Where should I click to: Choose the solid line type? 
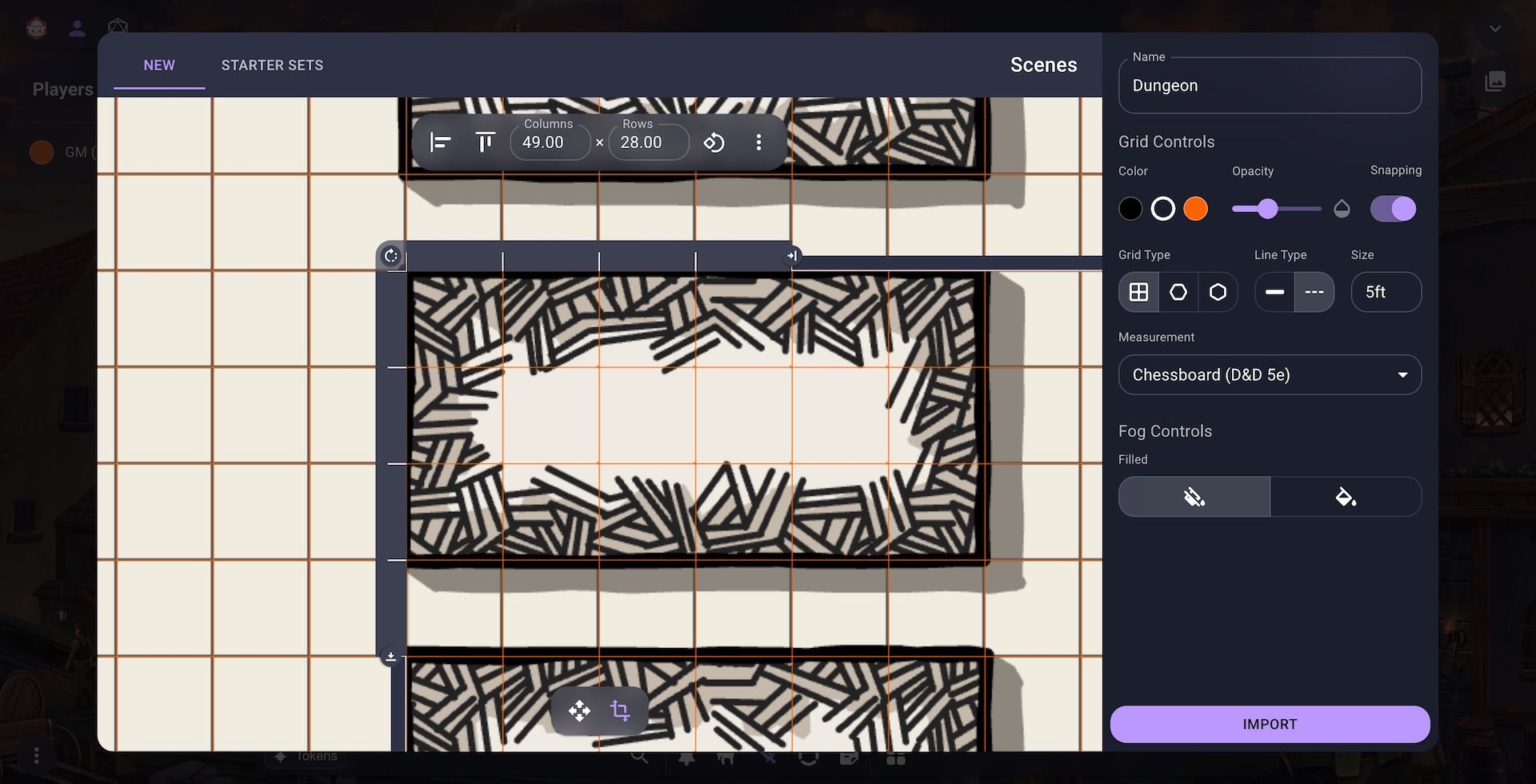click(1274, 292)
